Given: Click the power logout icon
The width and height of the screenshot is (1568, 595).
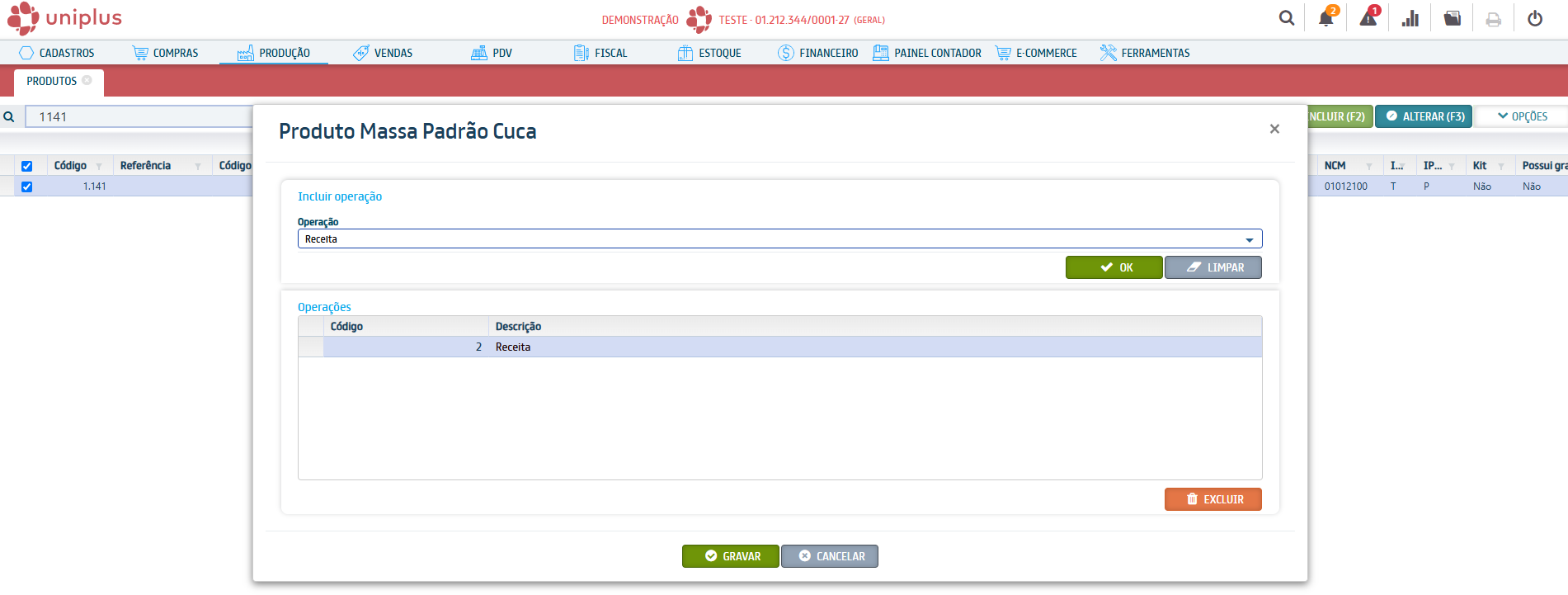Looking at the screenshot, I should tap(1535, 18).
